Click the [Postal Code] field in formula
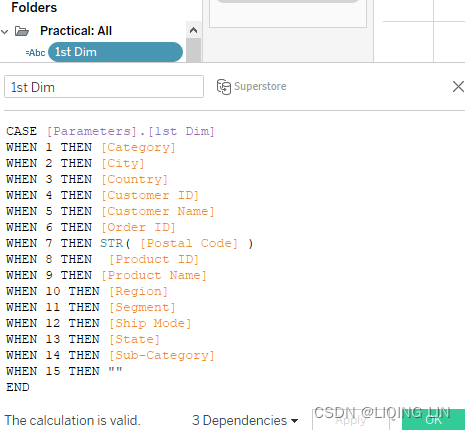 pos(189,243)
